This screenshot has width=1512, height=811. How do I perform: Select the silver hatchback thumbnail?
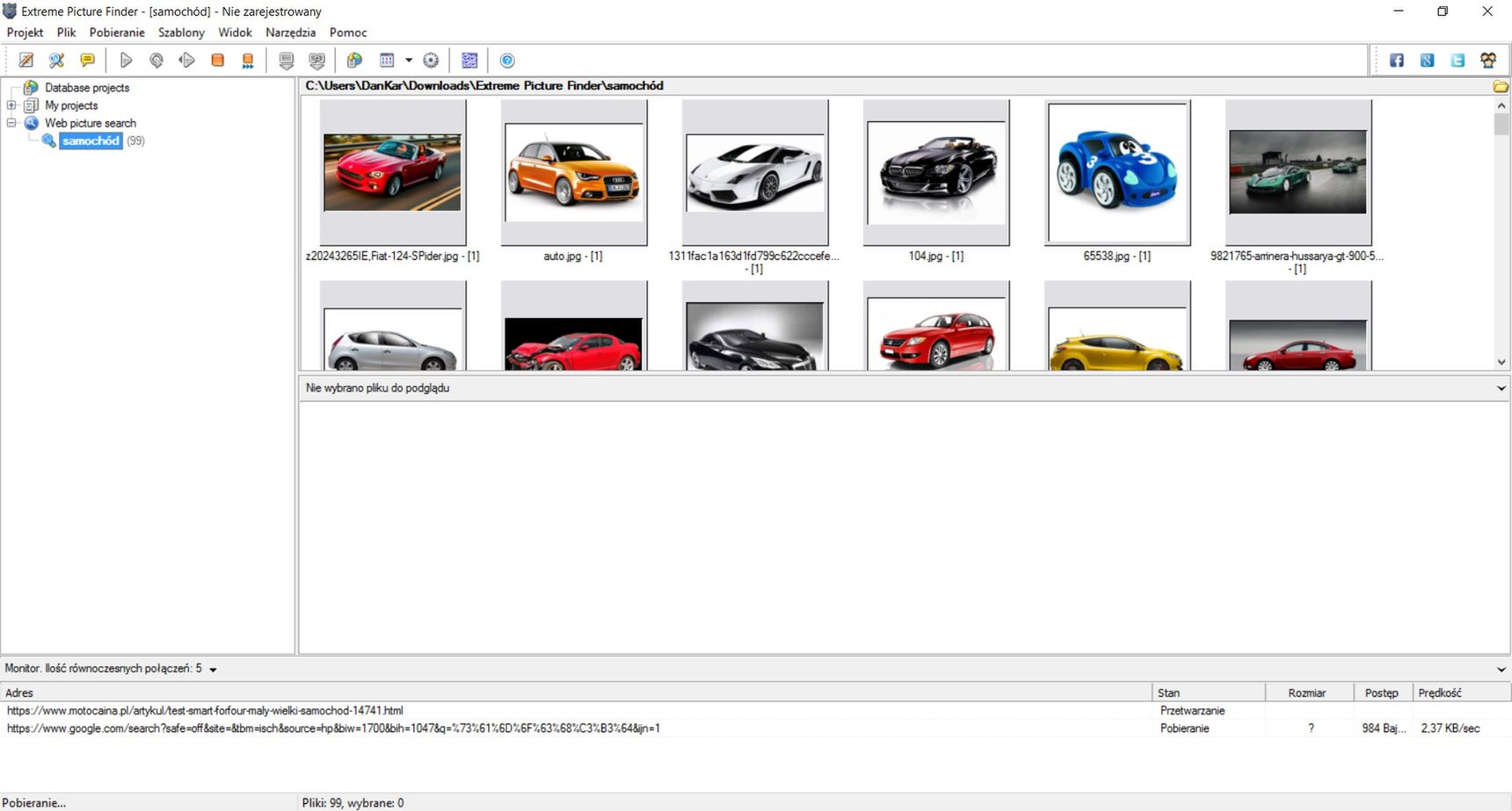click(392, 325)
